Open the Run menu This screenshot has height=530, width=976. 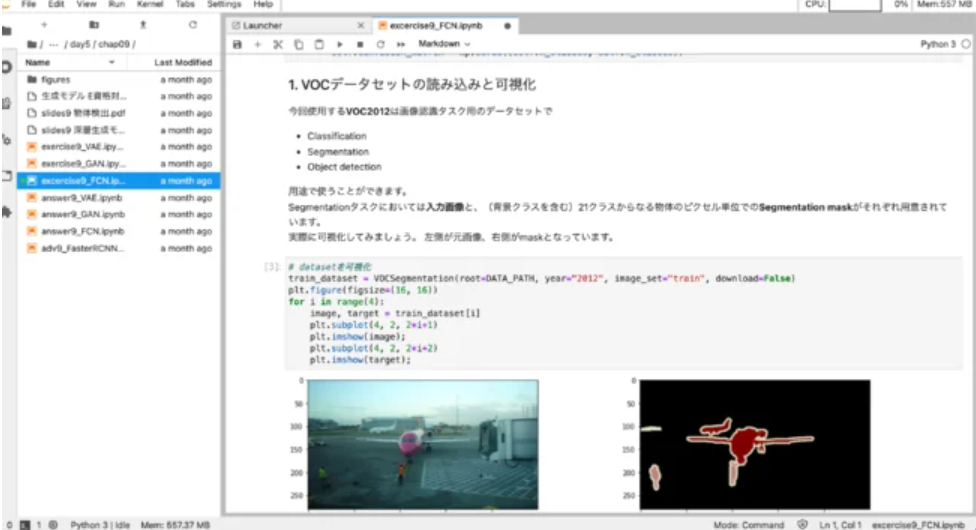click(x=116, y=4)
